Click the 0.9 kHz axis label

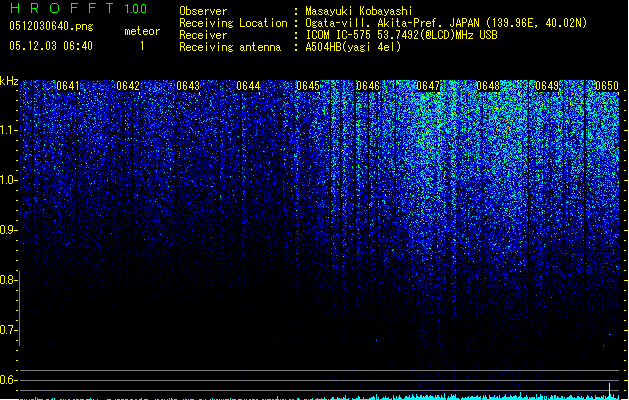point(8,230)
